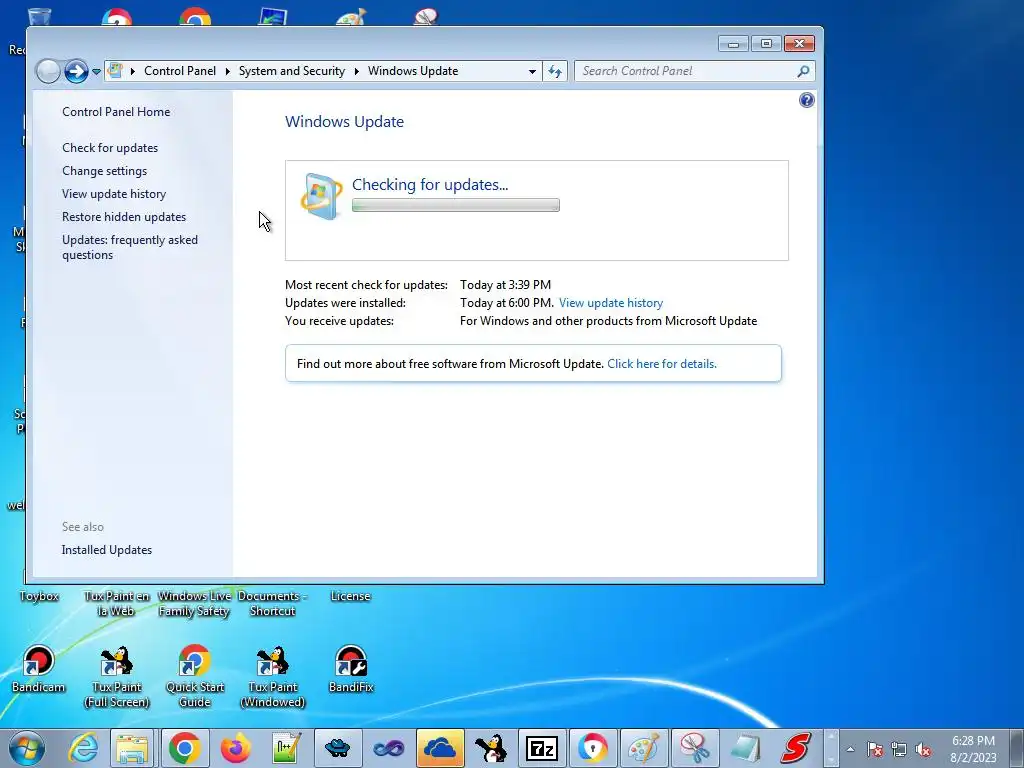Show hidden tray icons arrow
This screenshot has width=1024, height=768.
850,750
